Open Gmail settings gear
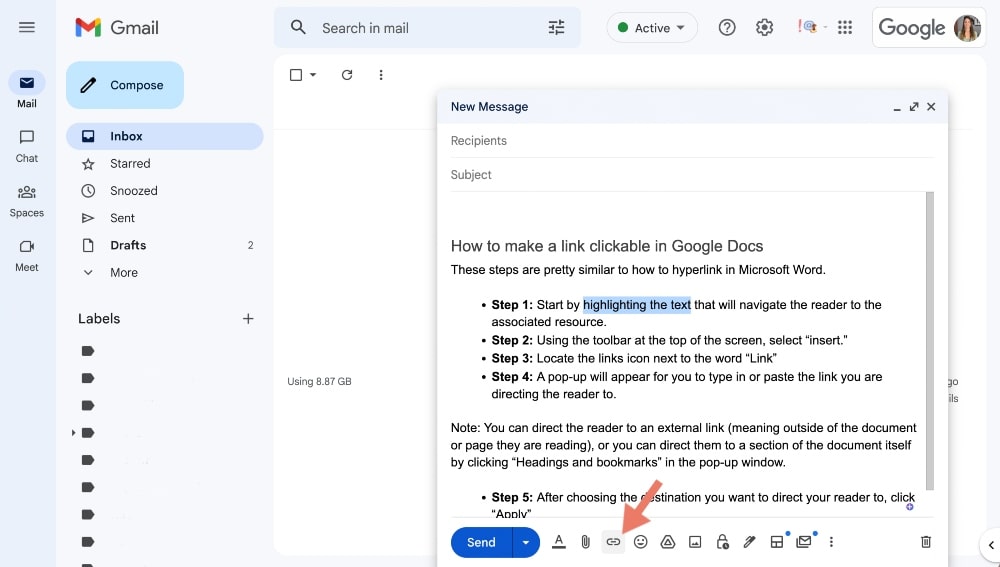 765,28
